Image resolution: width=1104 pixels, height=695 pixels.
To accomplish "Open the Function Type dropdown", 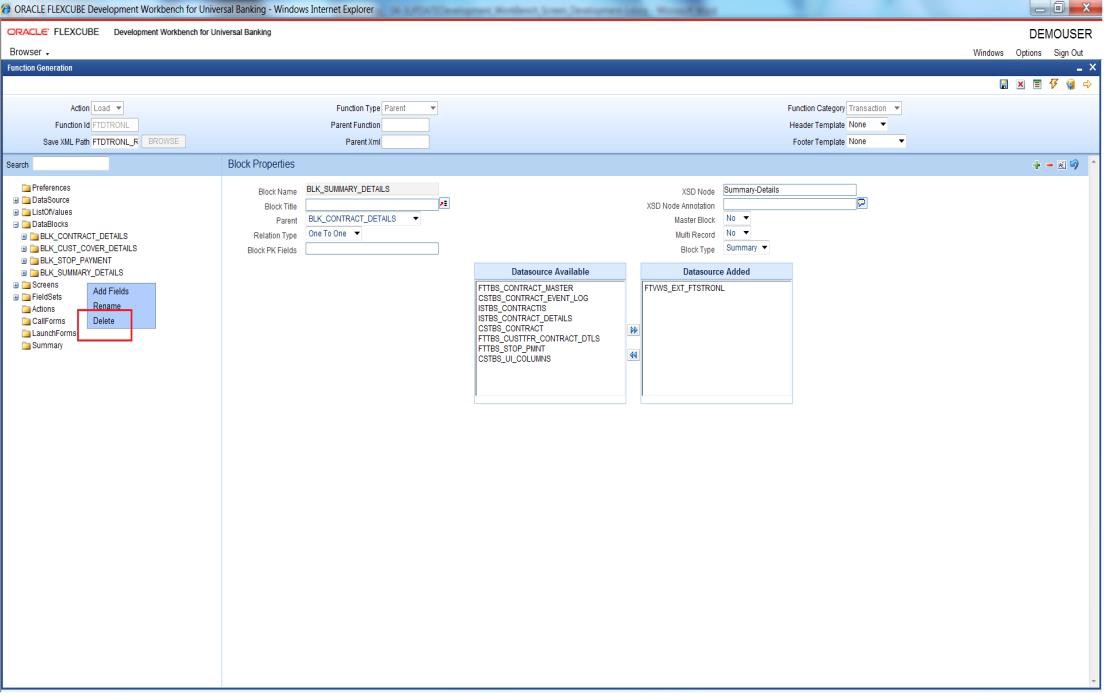I will pos(410,108).
